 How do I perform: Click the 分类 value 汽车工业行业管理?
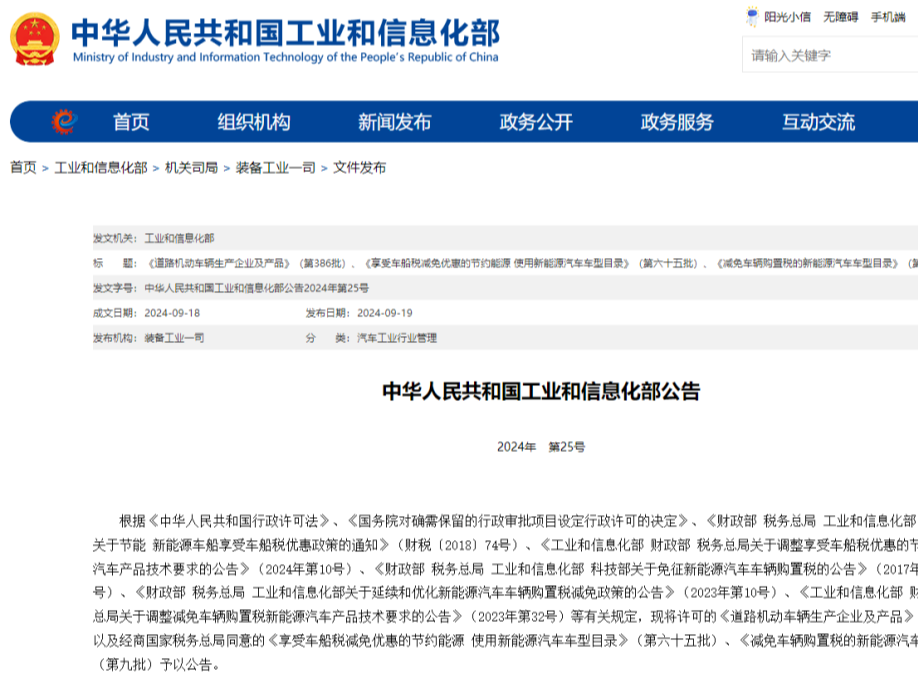[x=397, y=338]
